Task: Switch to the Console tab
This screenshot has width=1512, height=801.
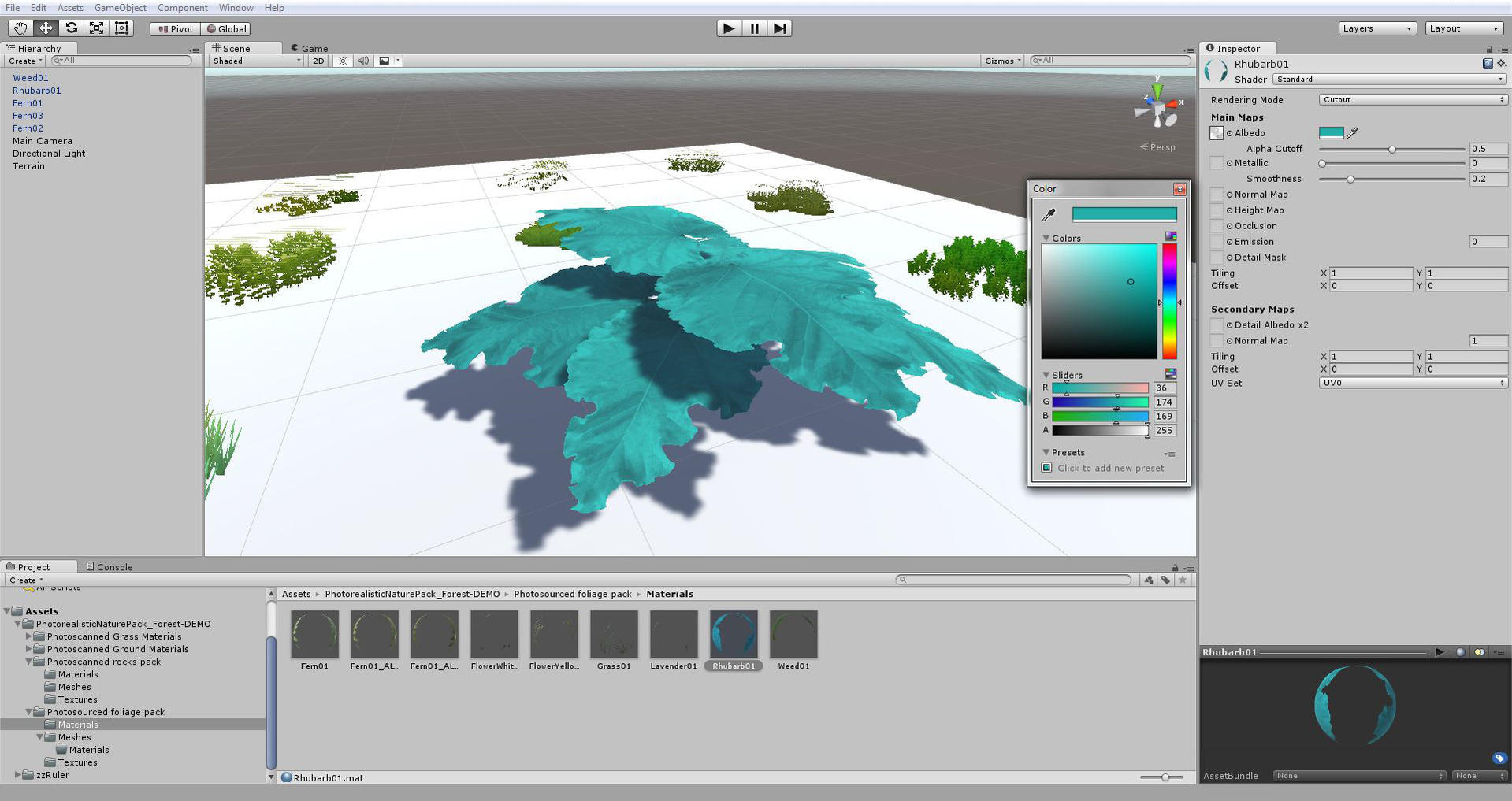Action: pos(110,567)
